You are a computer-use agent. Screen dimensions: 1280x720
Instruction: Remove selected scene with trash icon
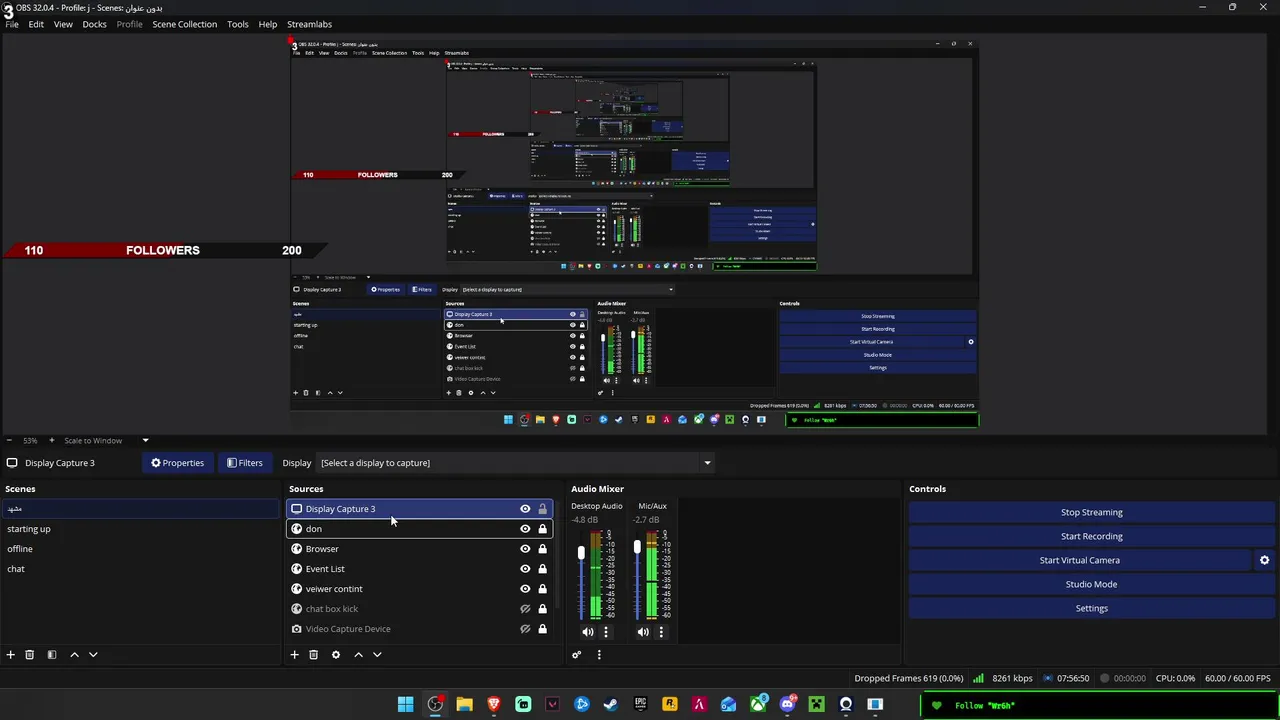point(29,655)
